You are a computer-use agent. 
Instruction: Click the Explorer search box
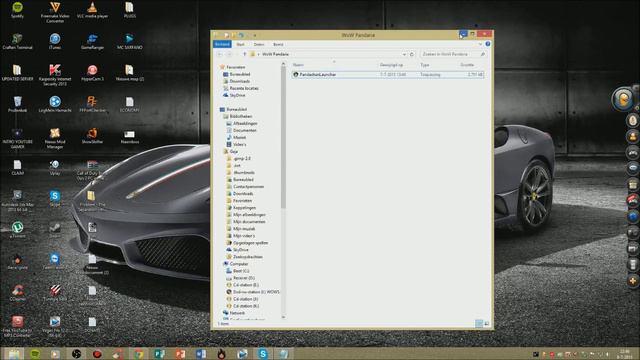coord(454,54)
